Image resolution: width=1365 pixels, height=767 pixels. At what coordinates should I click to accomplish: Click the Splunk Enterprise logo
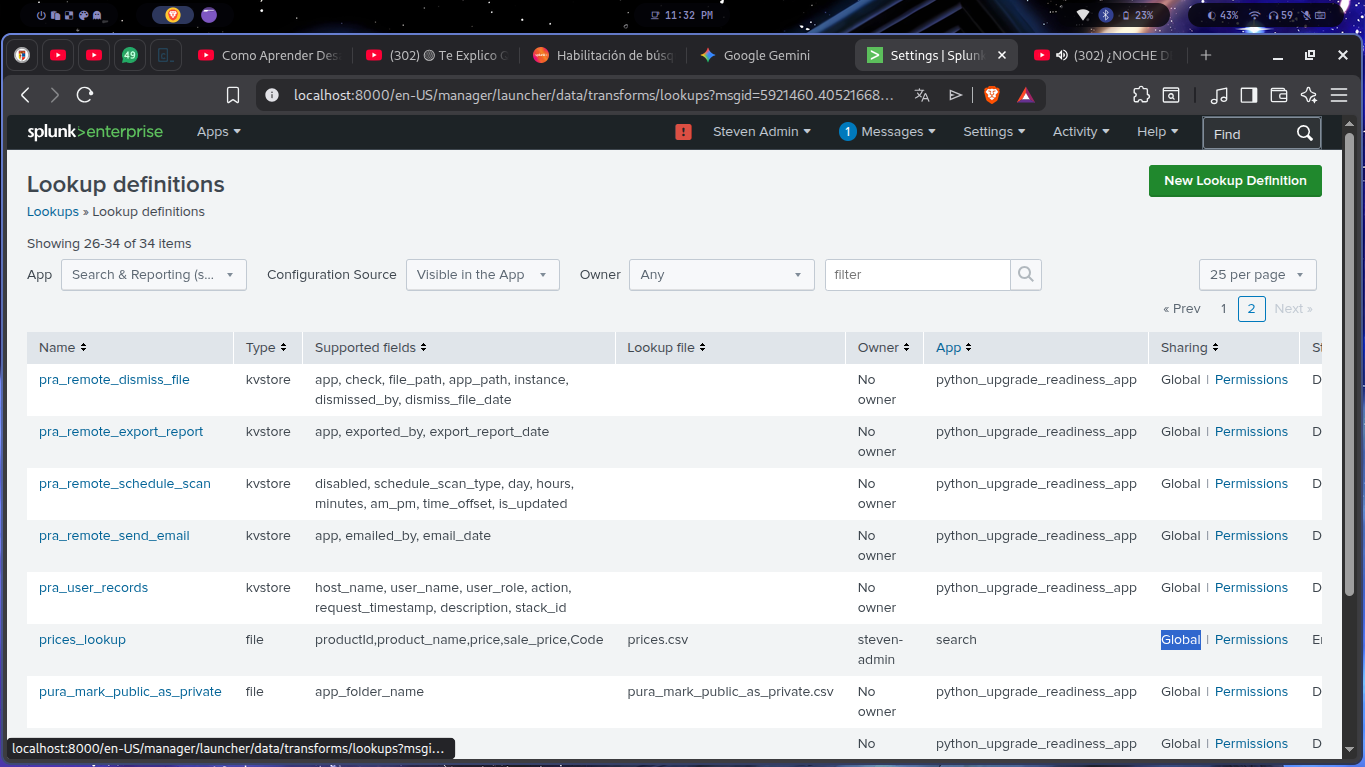95,131
